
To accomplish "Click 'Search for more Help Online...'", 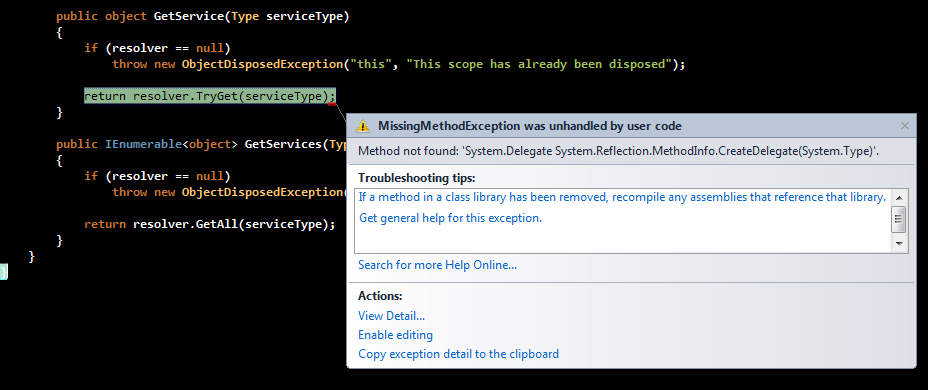I will [x=437, y=265].
